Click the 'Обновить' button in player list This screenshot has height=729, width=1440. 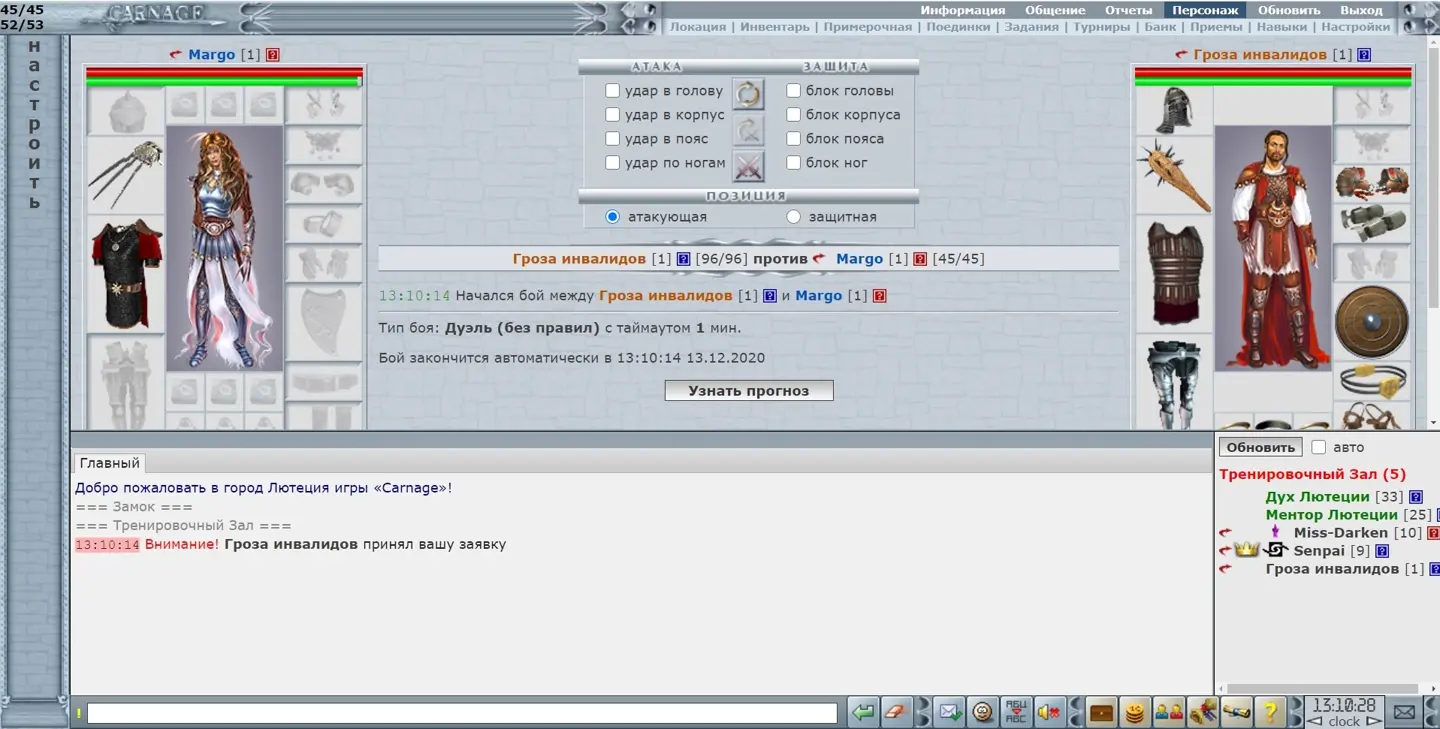(x=1260, y=447)
